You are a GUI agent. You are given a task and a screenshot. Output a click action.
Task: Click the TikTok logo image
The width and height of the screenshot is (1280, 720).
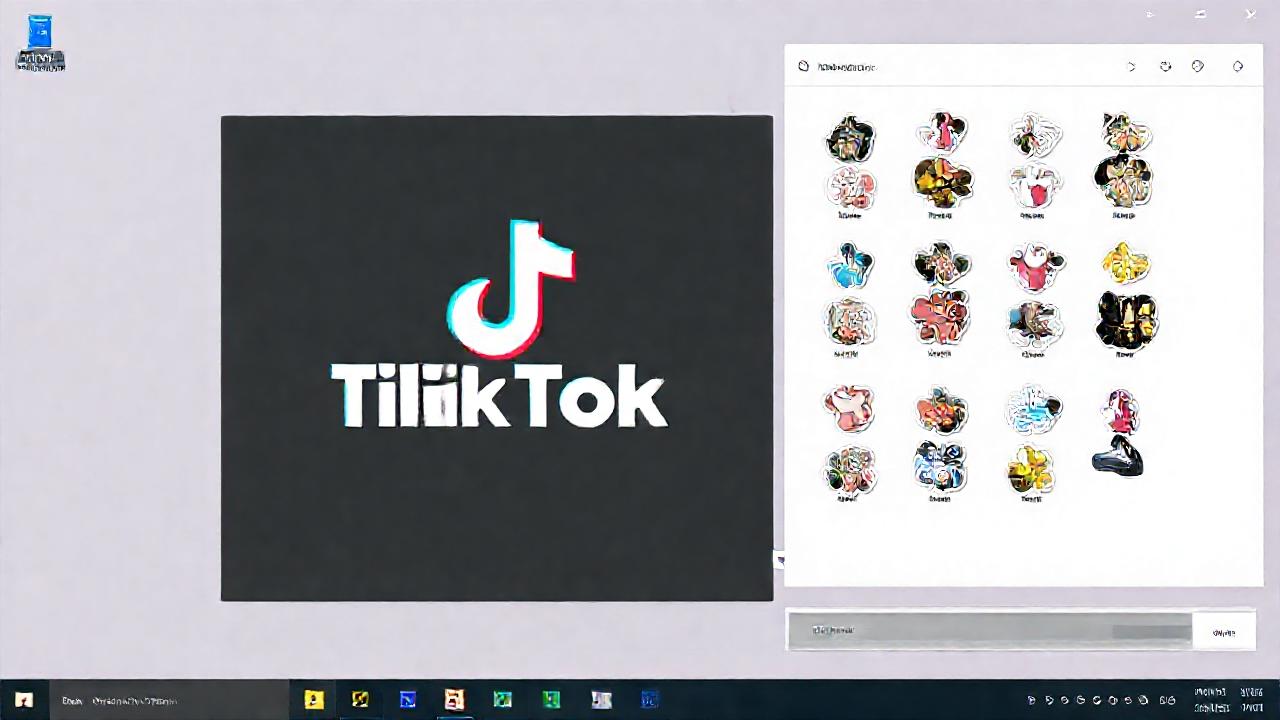(x=497, y=358)
